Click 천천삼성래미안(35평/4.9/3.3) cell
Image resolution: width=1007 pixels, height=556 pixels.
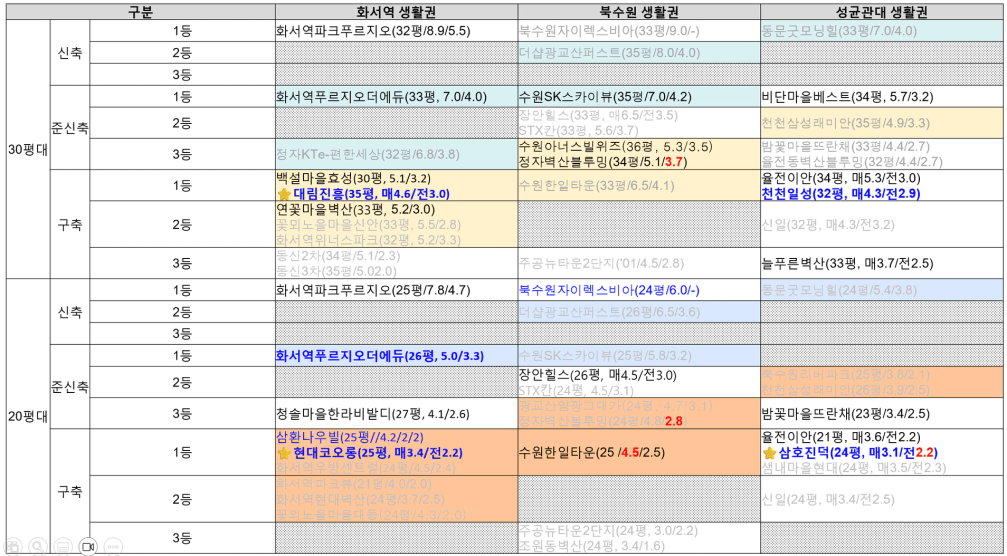click(x=882, y=123)
